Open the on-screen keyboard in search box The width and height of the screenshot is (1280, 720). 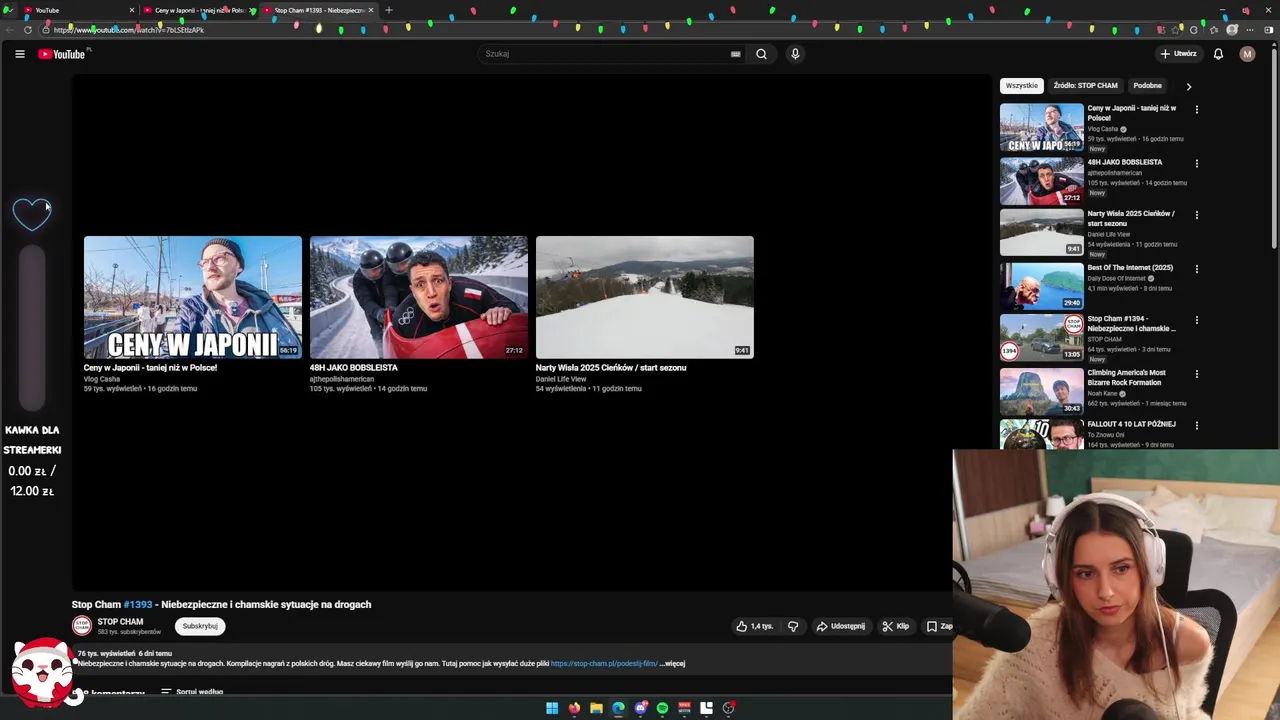point(736,54)
